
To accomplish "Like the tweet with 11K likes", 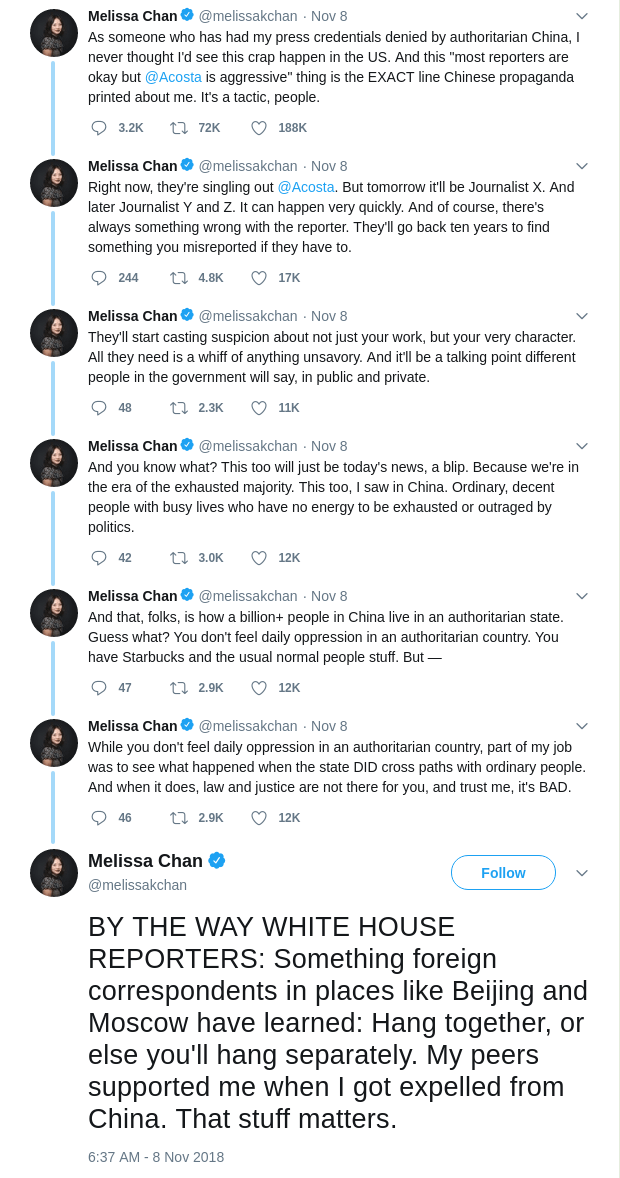I will (x=259, y=408).
